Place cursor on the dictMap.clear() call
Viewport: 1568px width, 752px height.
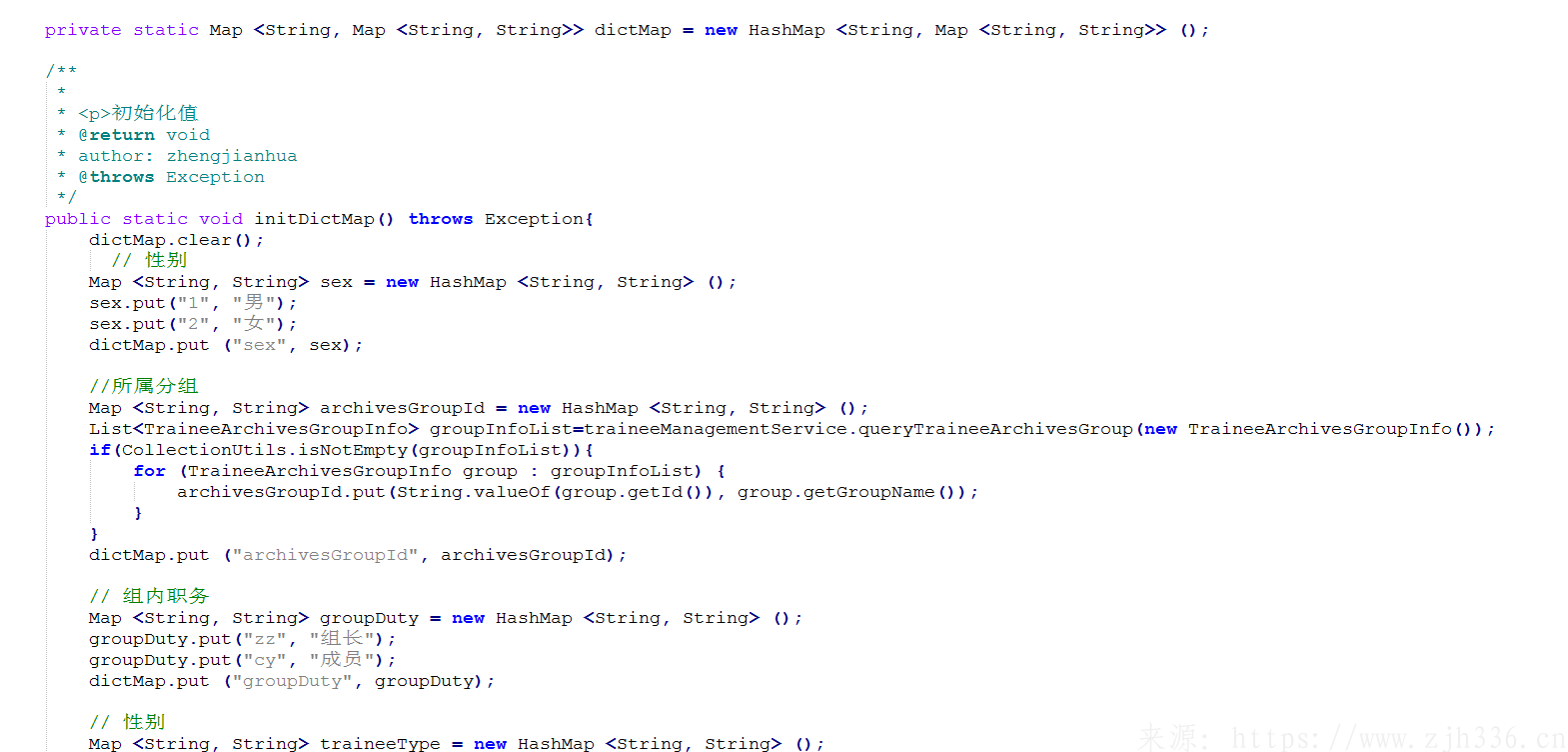click(175, 240)
